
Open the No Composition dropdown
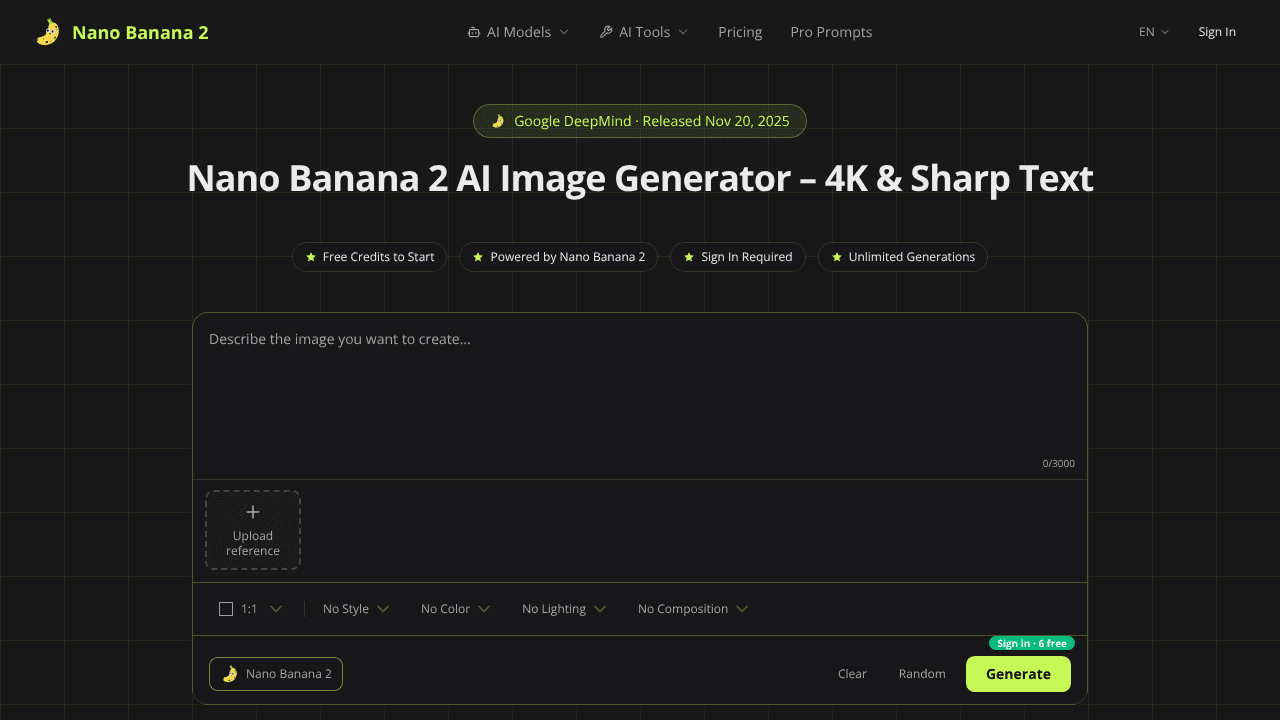[693, 609]
